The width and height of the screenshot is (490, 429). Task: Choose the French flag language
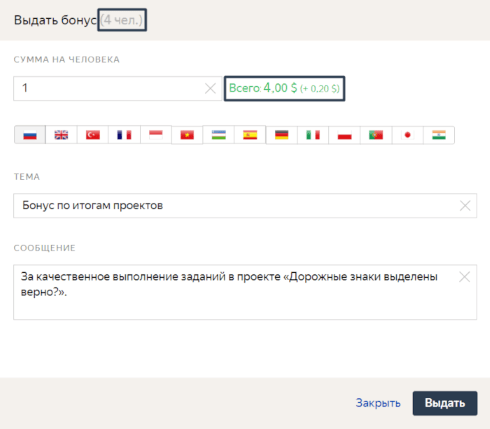coord(124,135)
